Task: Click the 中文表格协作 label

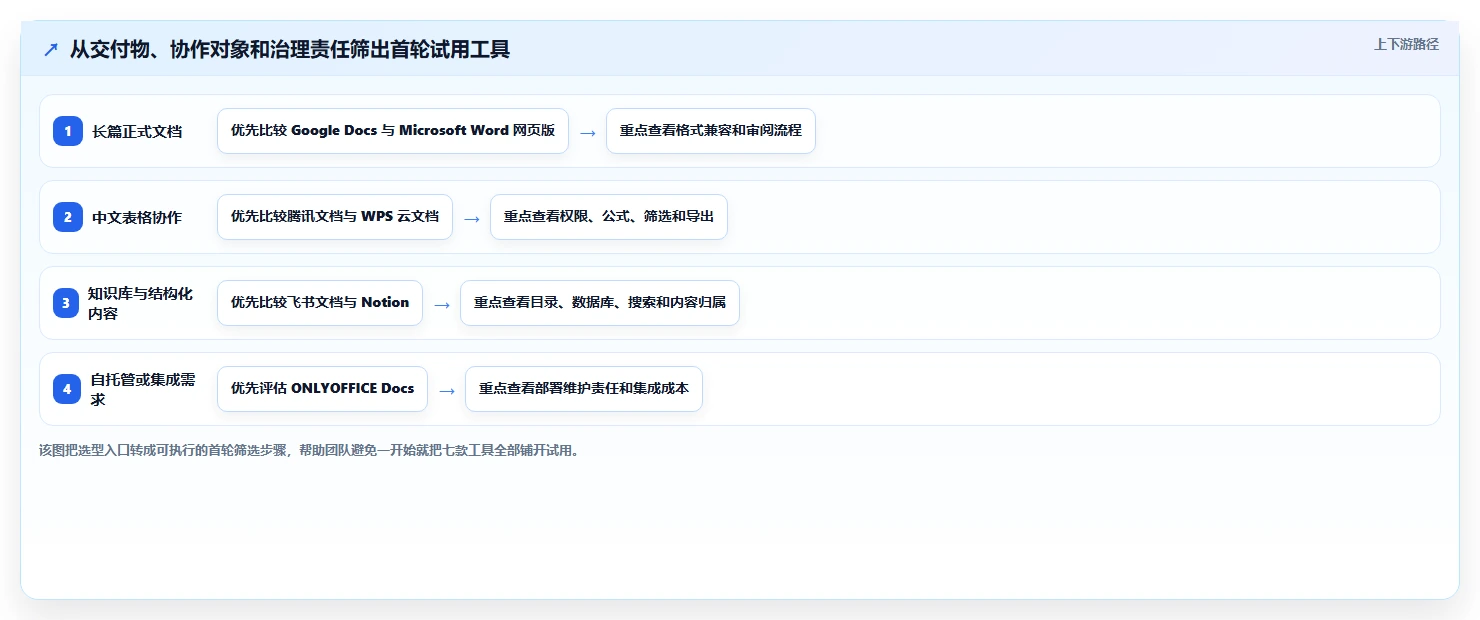Action: 137,217
